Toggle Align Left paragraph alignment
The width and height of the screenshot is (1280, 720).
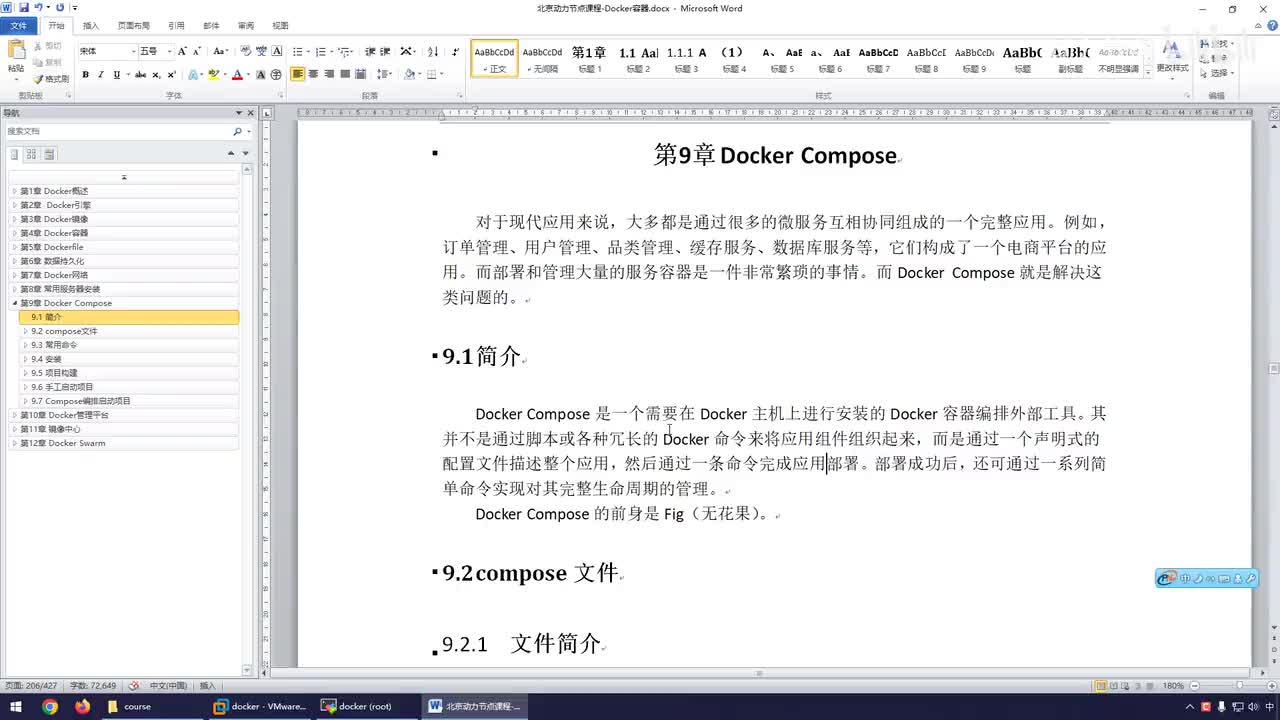coord(298,75)
